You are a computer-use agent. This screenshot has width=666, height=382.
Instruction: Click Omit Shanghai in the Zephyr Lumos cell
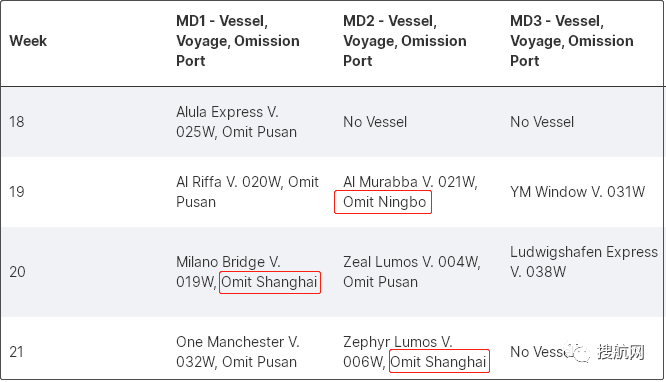(439, 362)
